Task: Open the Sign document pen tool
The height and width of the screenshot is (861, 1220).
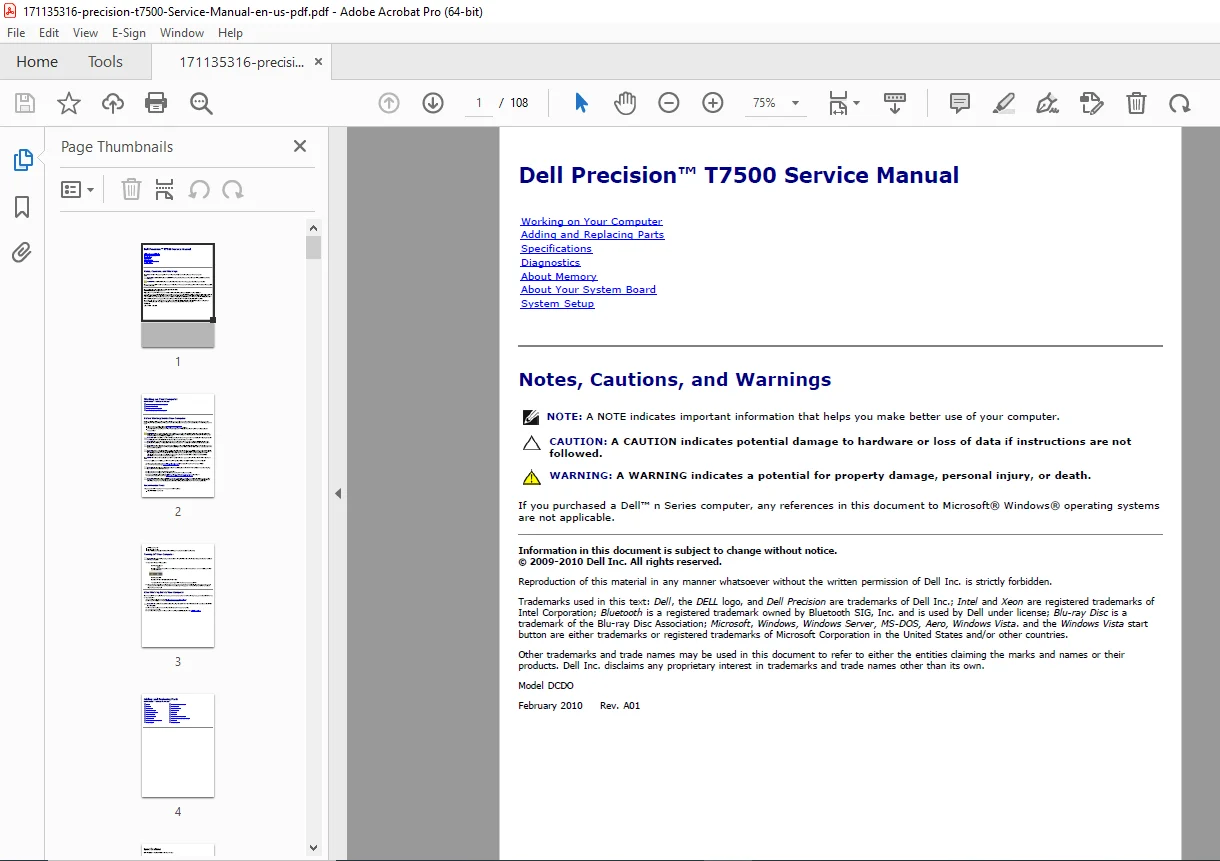Action: point(1048,103)
